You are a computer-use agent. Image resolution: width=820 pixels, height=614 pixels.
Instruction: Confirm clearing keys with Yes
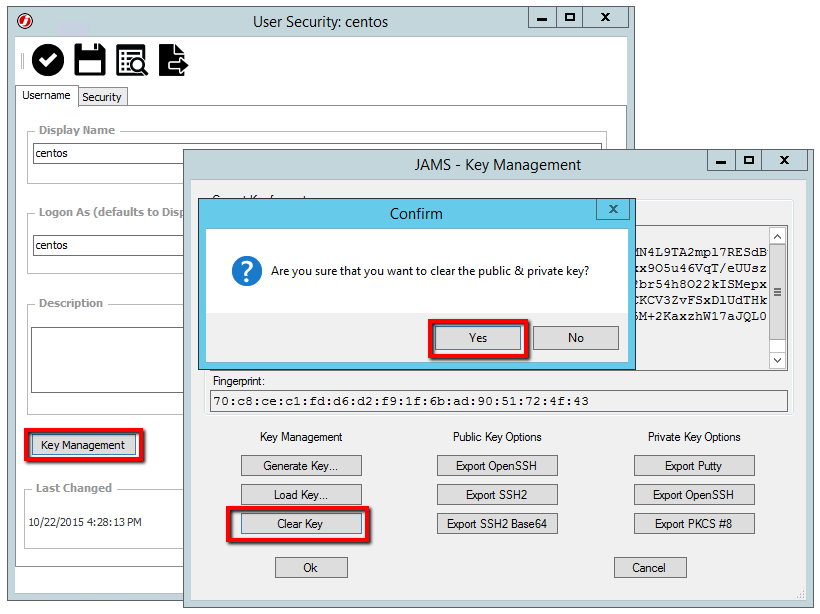(478, 338)
